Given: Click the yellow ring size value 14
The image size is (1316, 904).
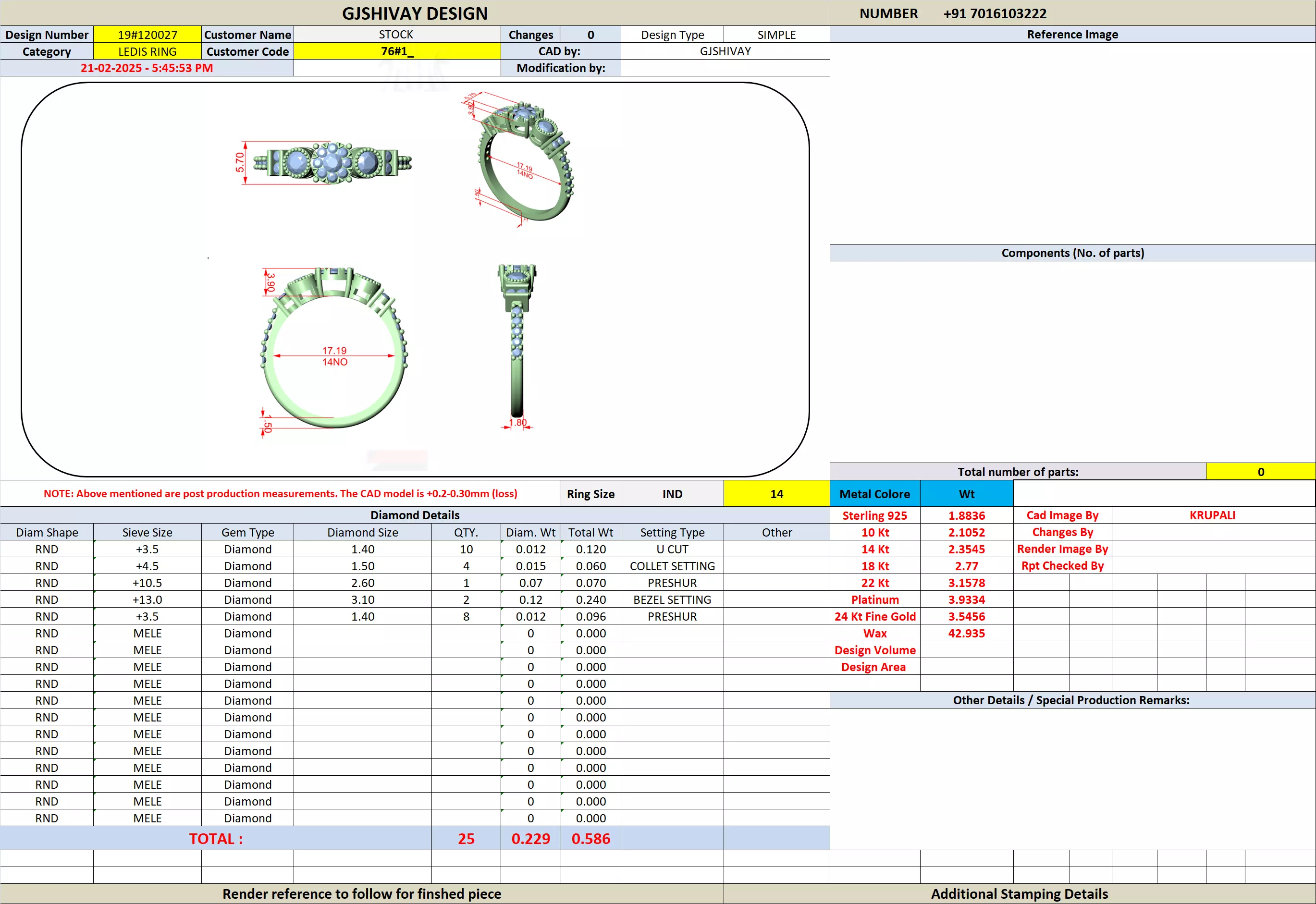Looking at the screenshot, I should [776, 494].
